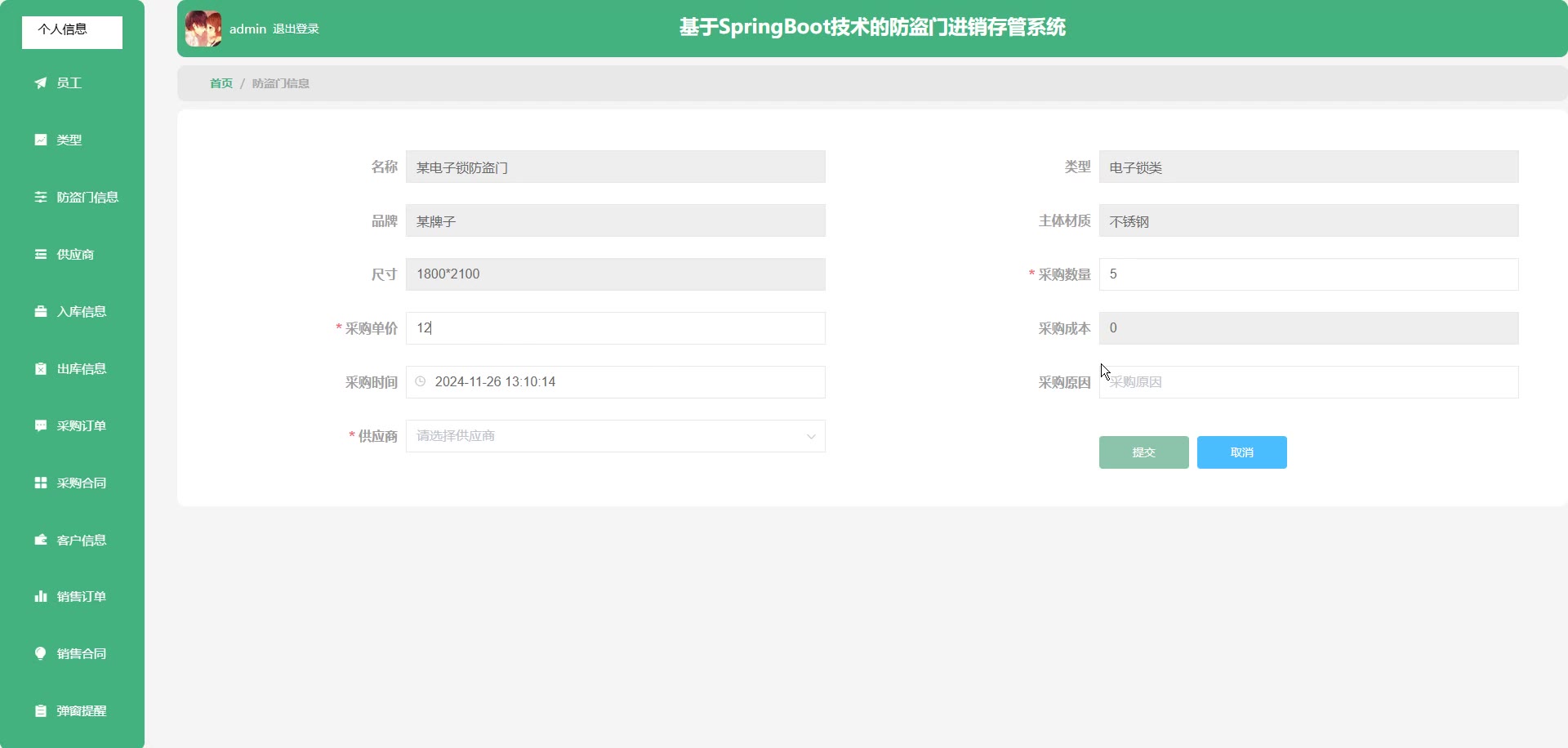Focus the 采购原因 input field
The height and width of the screenshot is (748, 1568).
tap(1308, 382)
